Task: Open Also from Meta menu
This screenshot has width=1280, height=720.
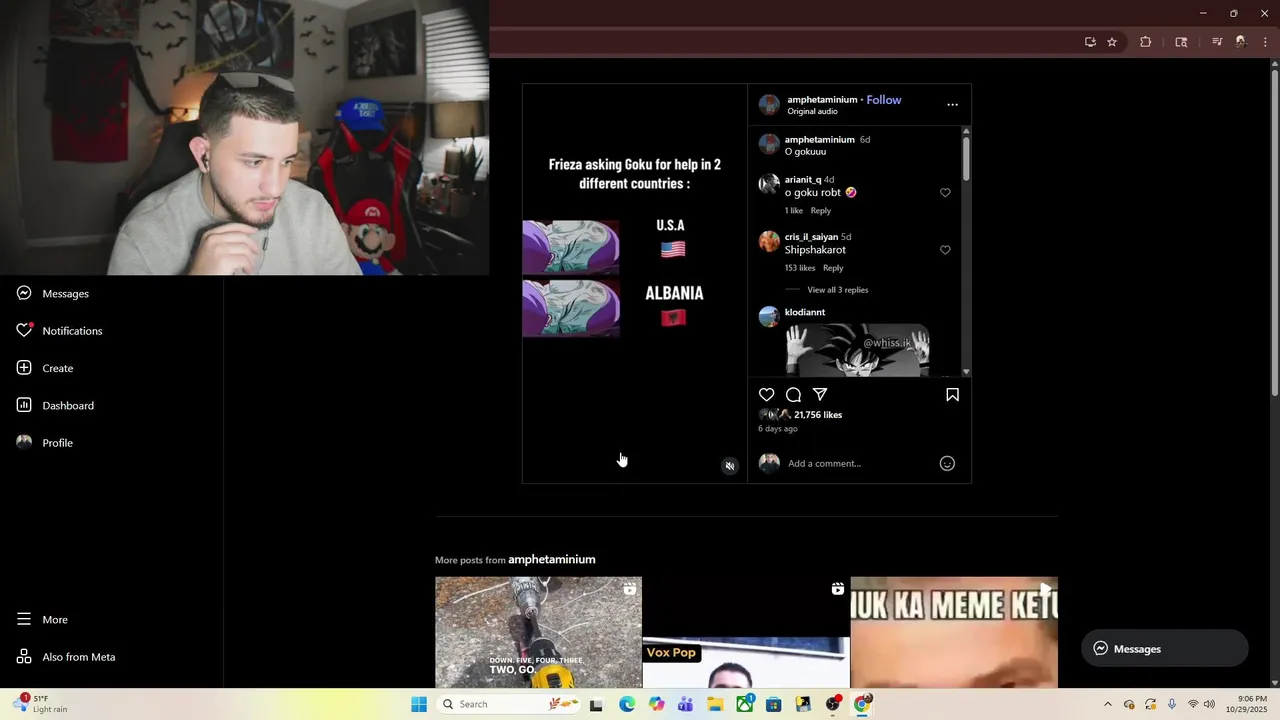Action: (x=79, y=657)
